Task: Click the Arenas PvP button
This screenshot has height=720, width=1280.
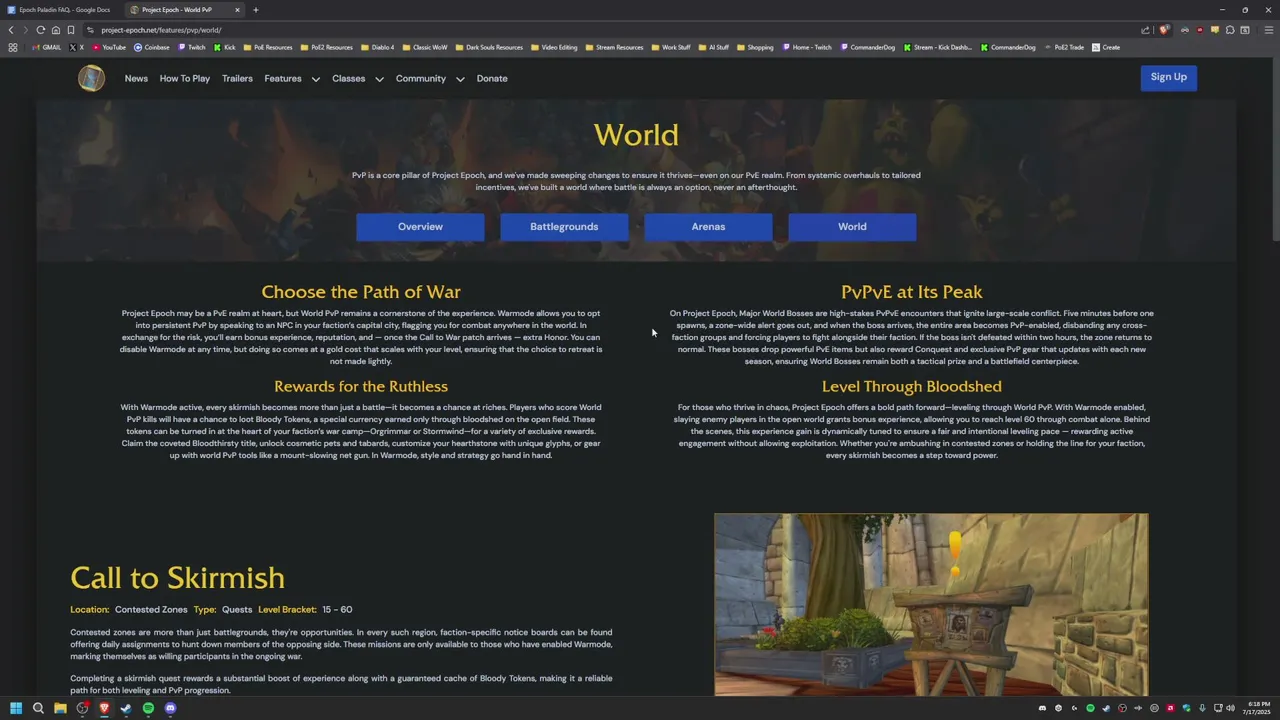Action: click(x=708, y=227)
